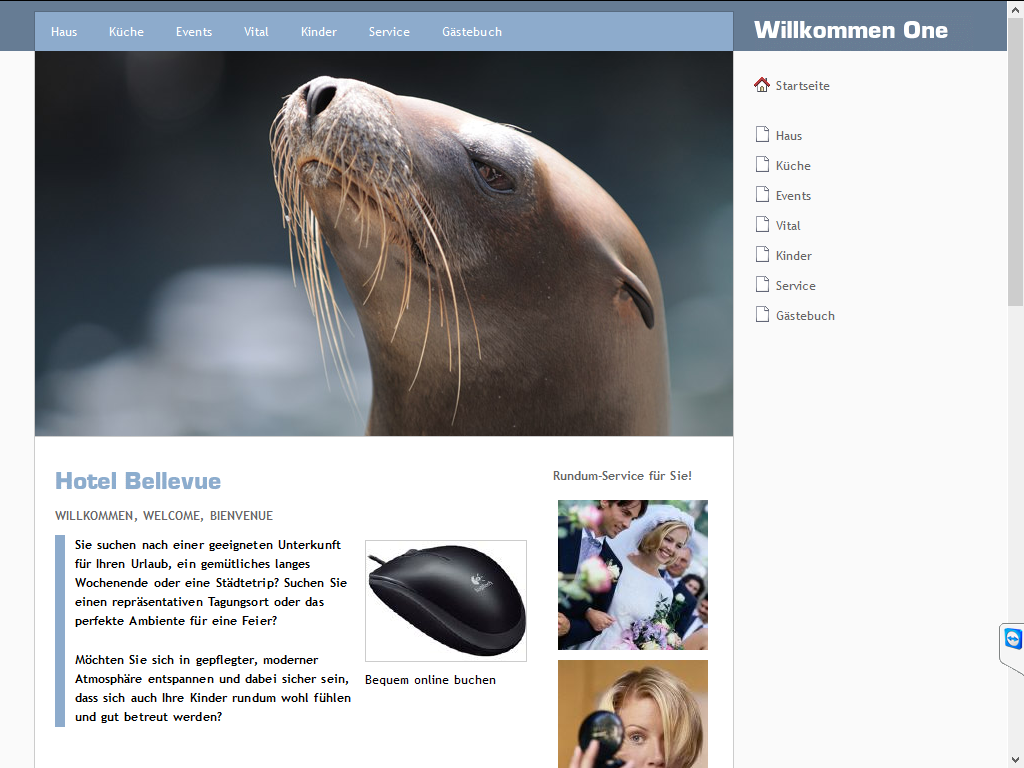Open the Haus sidebar link
The image size is (1024, 768).
tap(789, 136)
